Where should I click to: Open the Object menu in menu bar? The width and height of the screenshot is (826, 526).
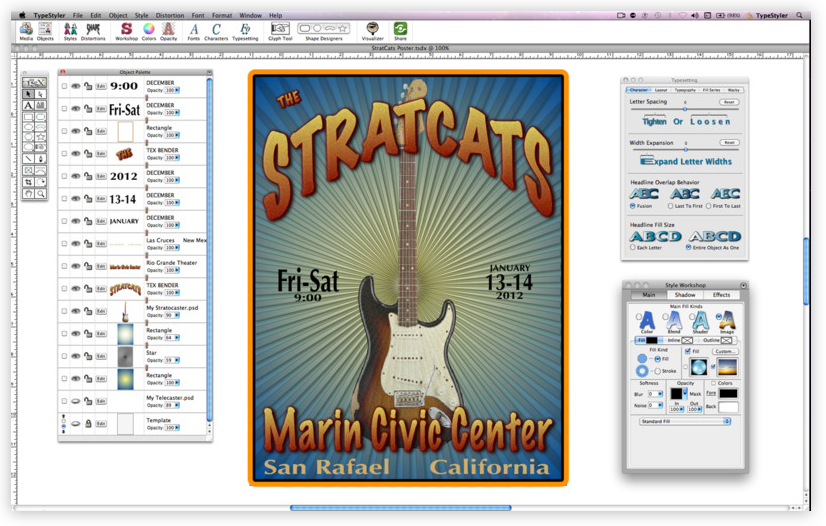[x=118, y=15]
